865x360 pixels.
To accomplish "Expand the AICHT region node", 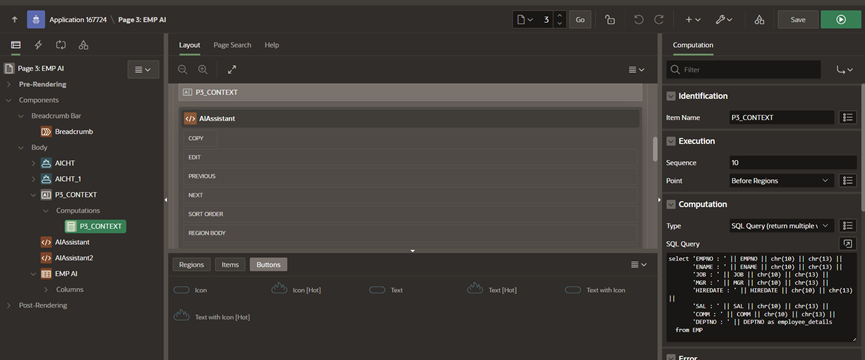I will pyautogui.click(x=33, y=163).
